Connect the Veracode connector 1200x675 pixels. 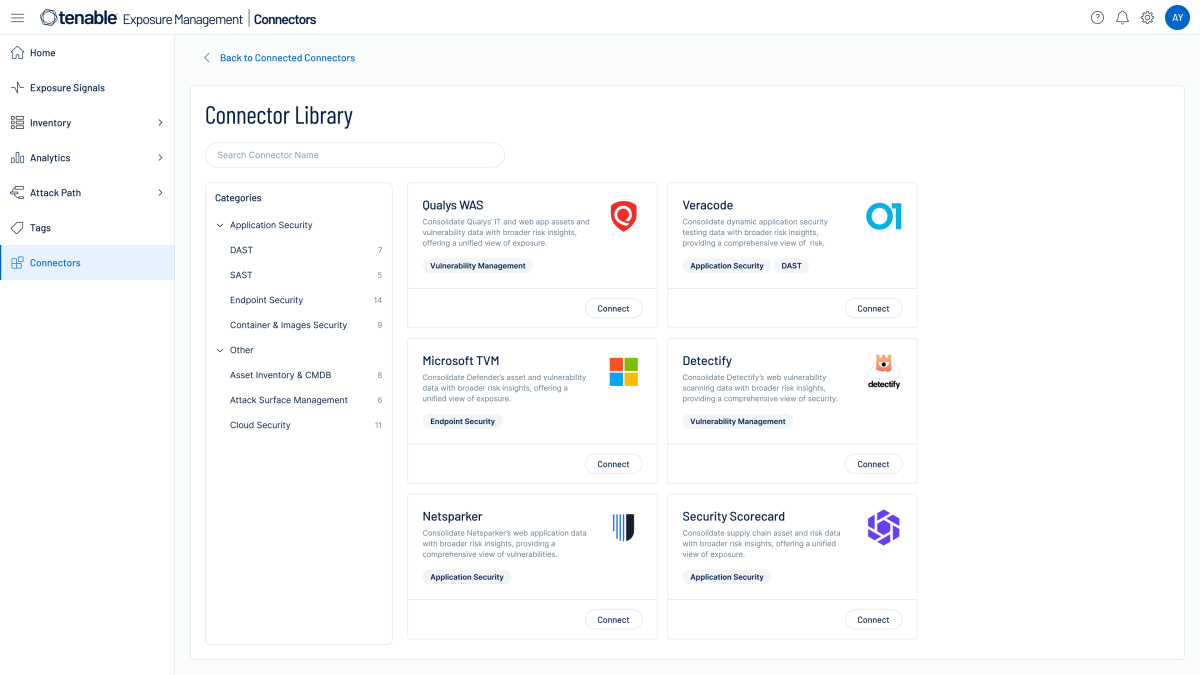(x=873, y=309)
